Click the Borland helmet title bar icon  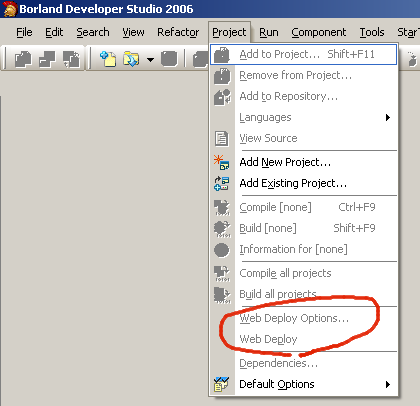click(x=10, y=9)
